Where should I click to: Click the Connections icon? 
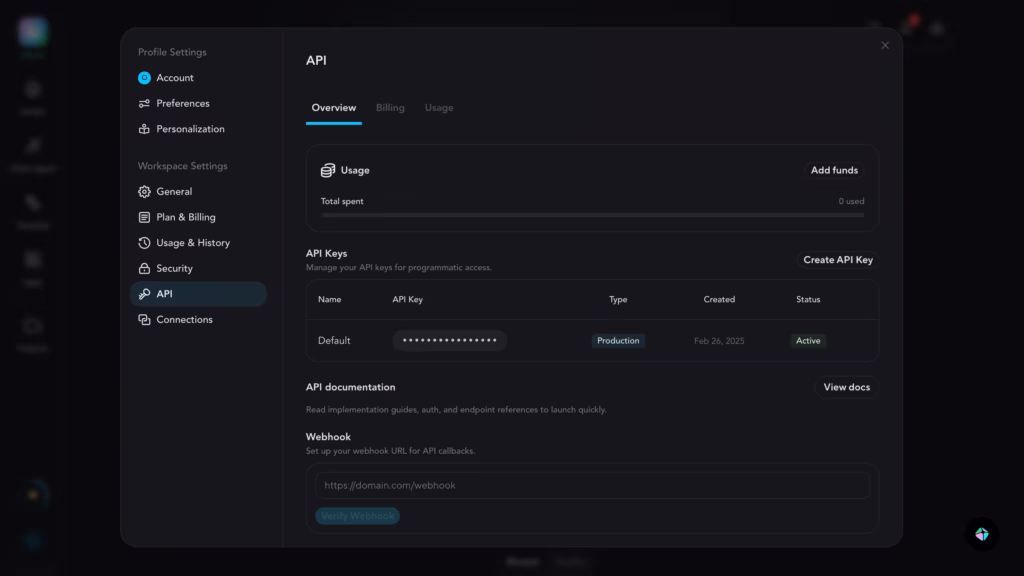click(x=144, y=320)
